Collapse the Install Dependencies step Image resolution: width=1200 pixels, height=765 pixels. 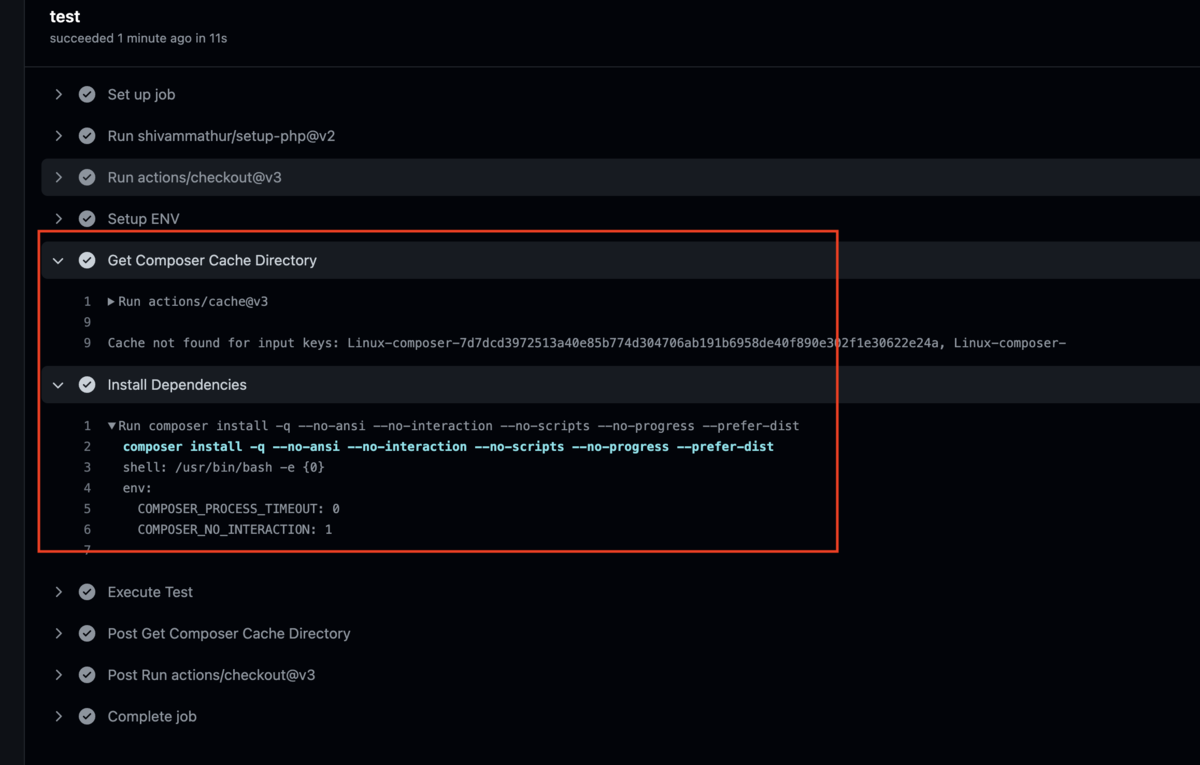[58, 385]
